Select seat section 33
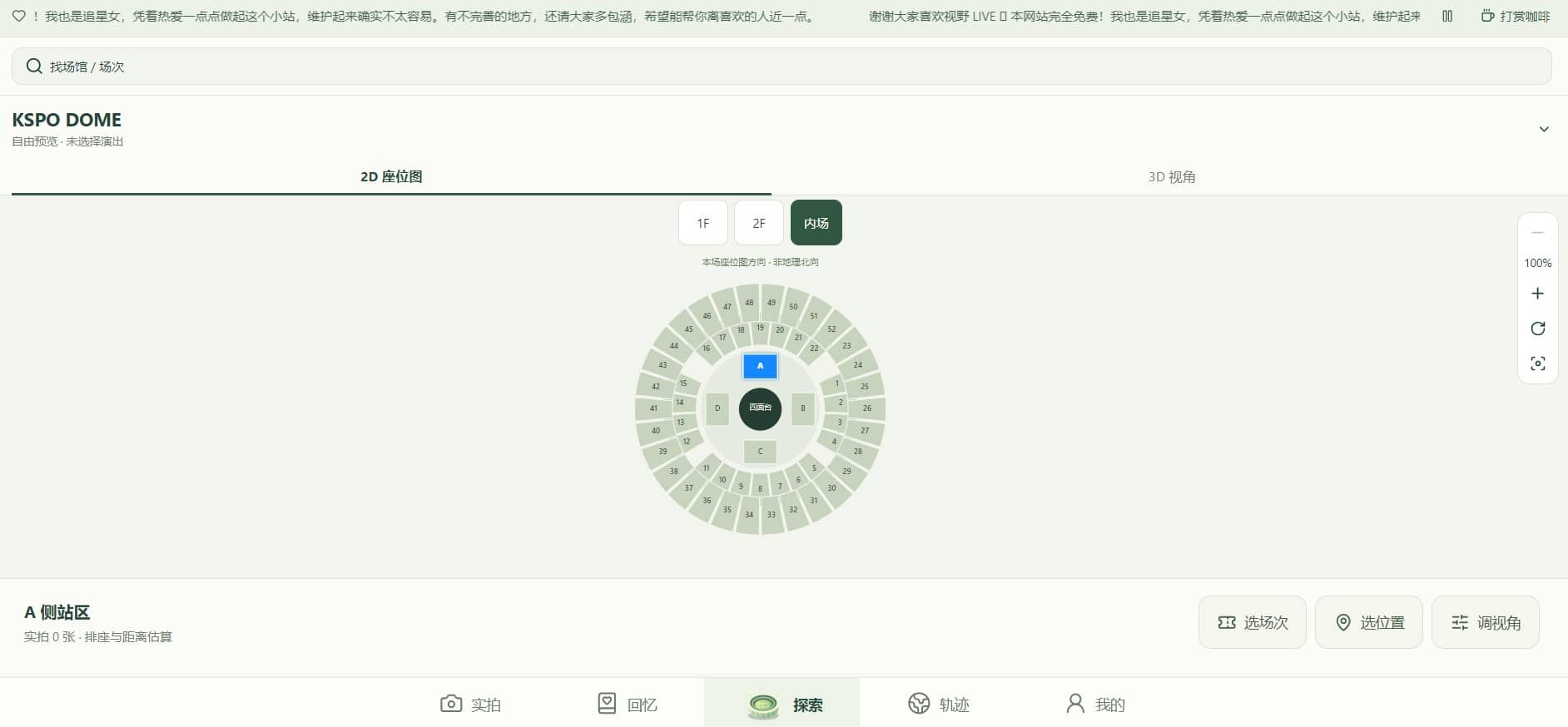 pyautogui.click(x=772, y=515)
